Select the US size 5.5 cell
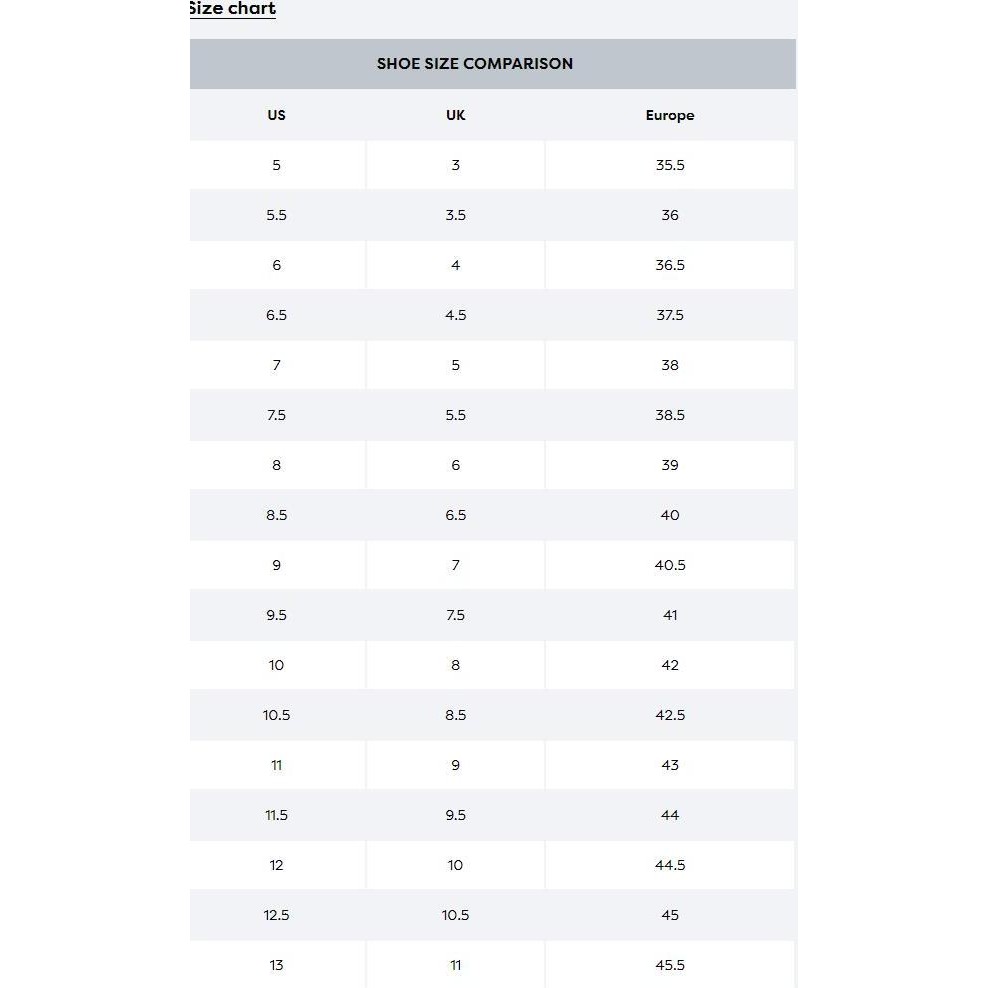 (x=277, y=215)
